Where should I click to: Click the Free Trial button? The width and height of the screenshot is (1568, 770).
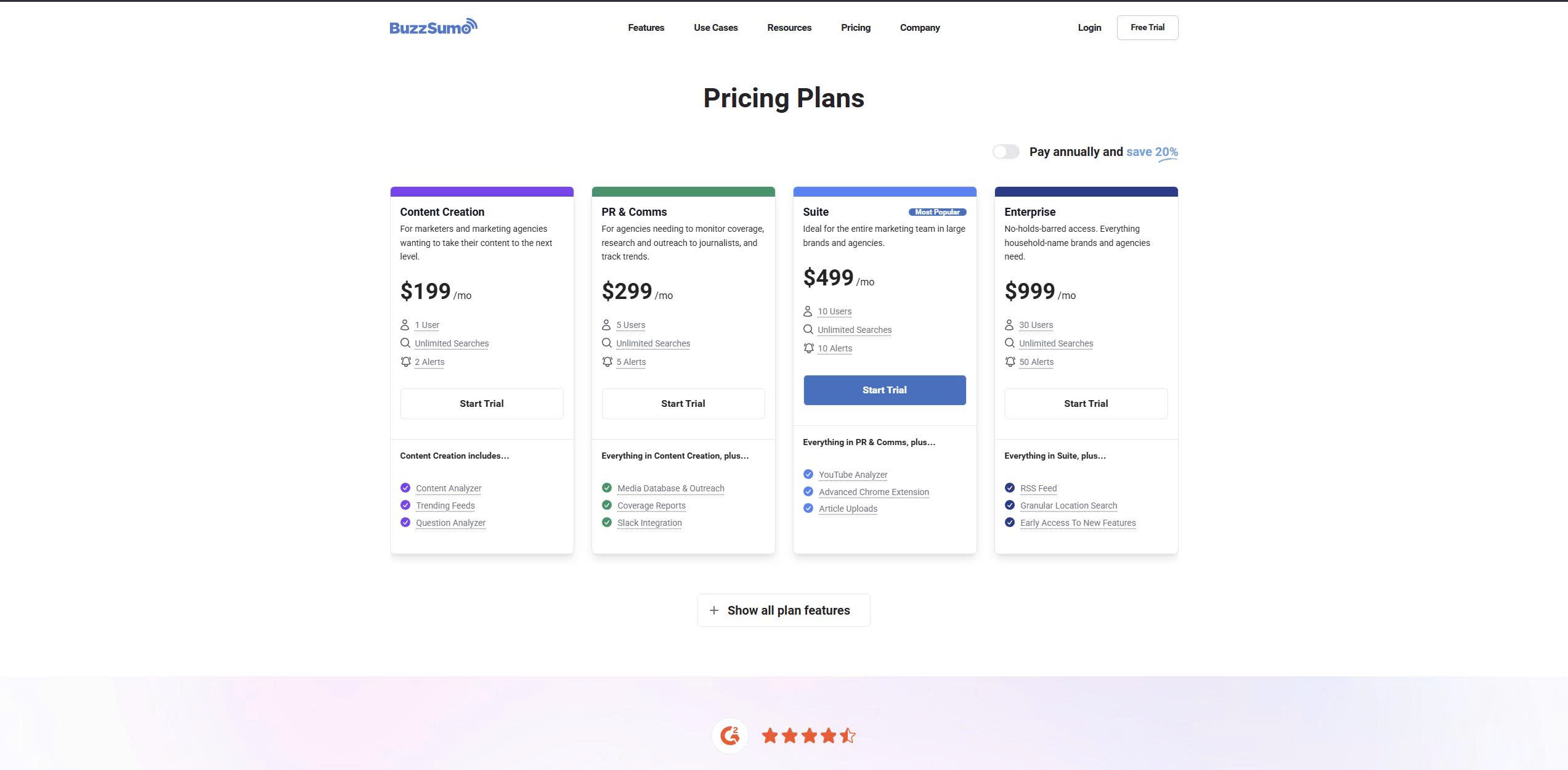click(1147, 28)
